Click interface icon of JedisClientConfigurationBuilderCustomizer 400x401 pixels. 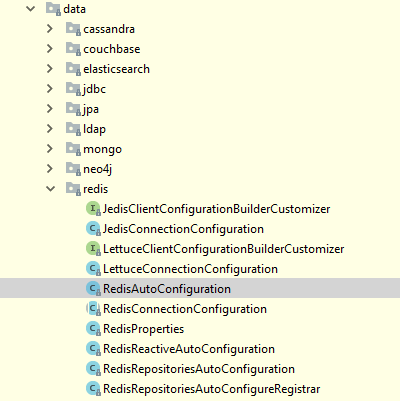click(93, 209)
